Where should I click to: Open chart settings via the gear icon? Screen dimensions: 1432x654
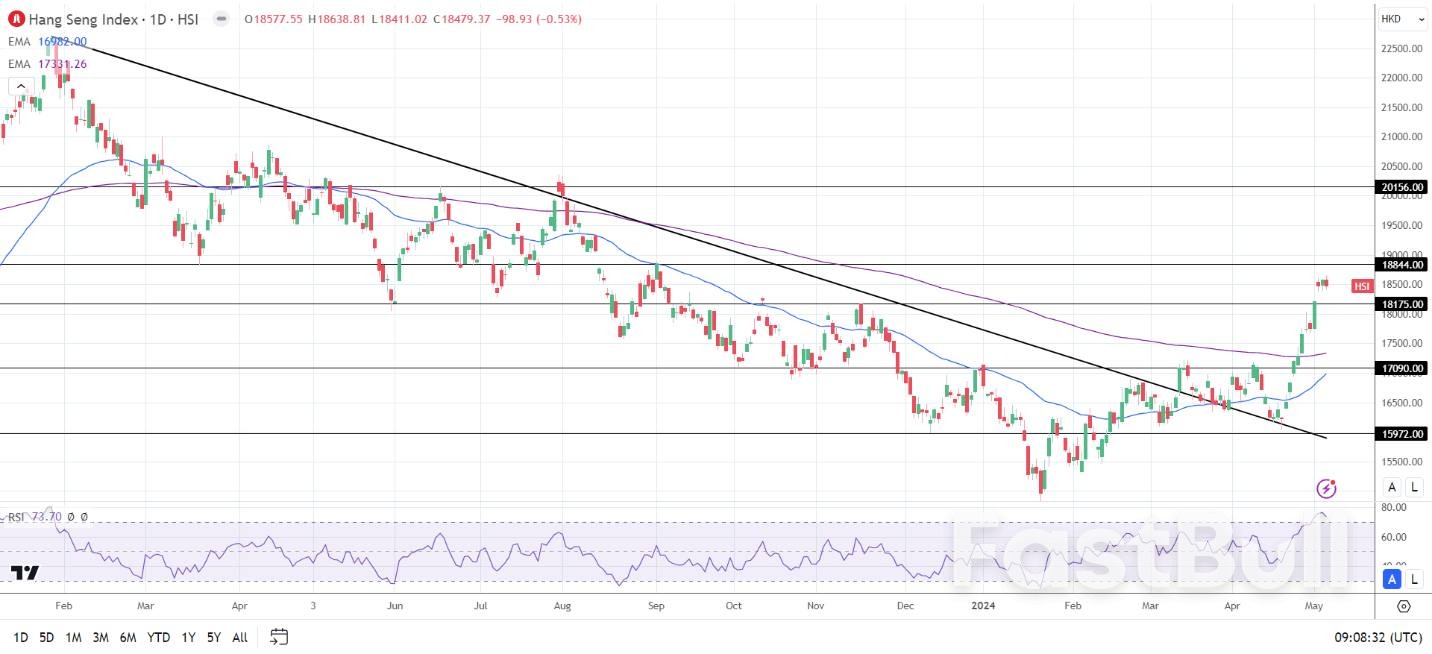point(1404,606)
